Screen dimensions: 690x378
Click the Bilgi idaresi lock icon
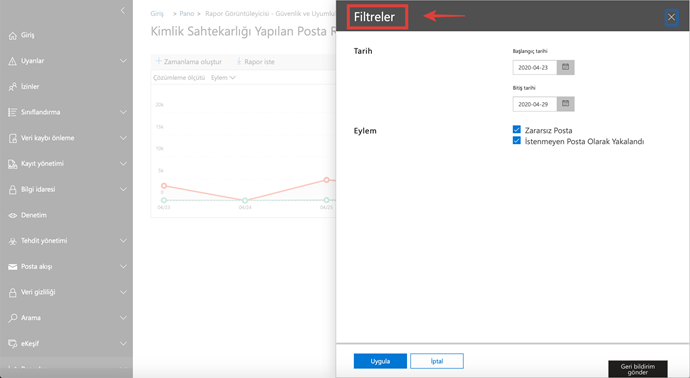click(x=13, y=190)
